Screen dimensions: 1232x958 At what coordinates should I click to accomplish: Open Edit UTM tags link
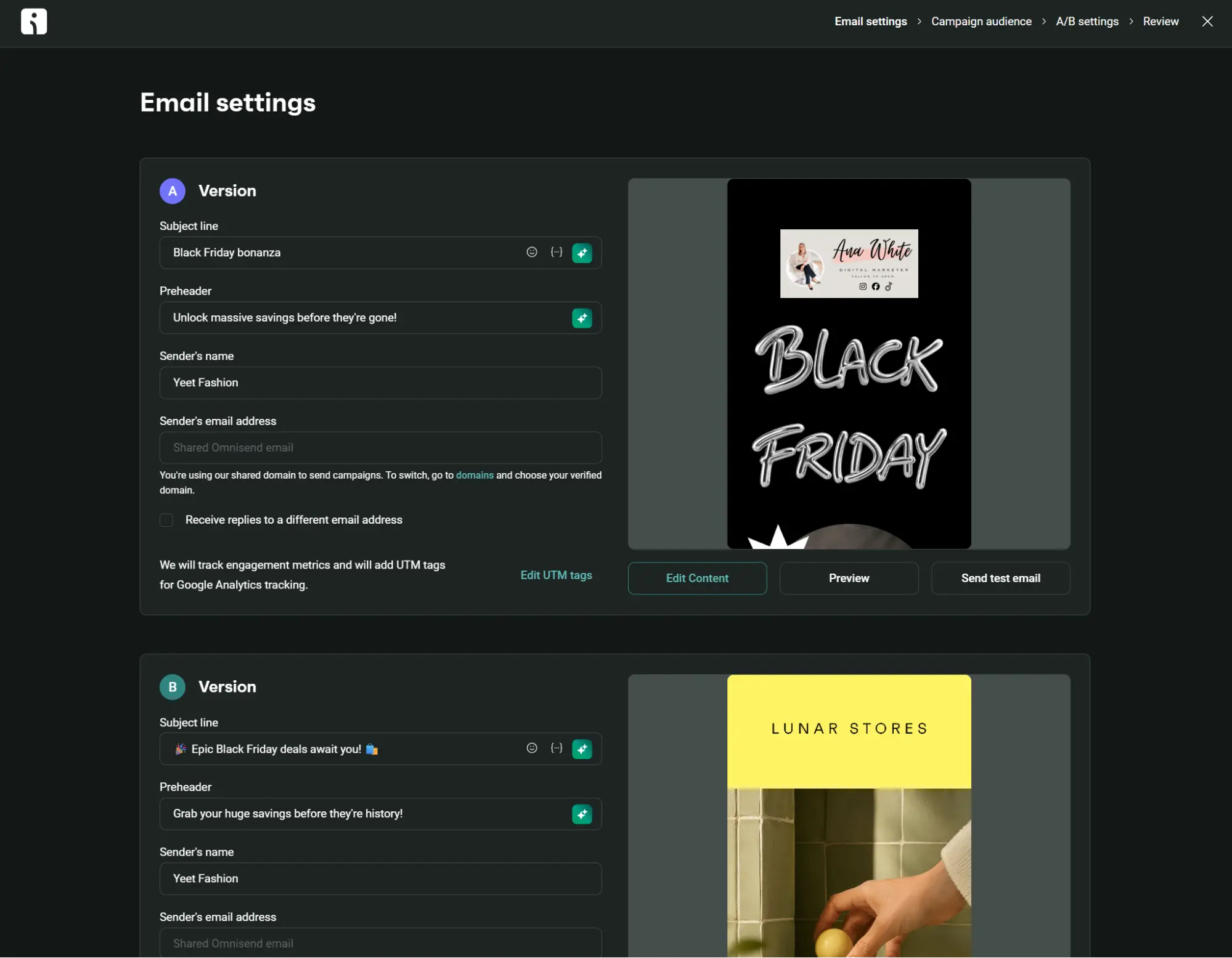click(556, 575)
